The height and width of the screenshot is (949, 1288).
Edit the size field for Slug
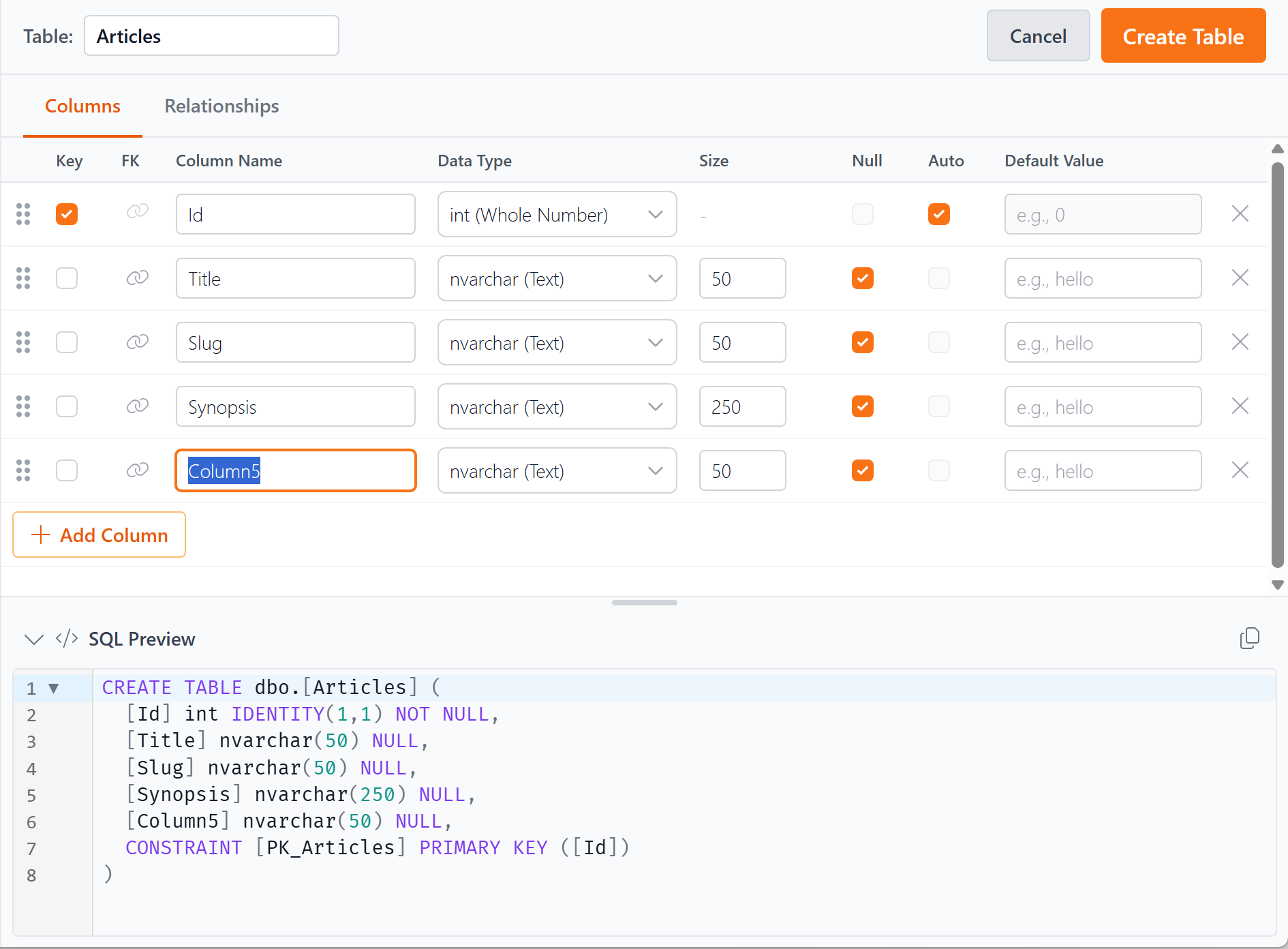click(x=743, y=342)
